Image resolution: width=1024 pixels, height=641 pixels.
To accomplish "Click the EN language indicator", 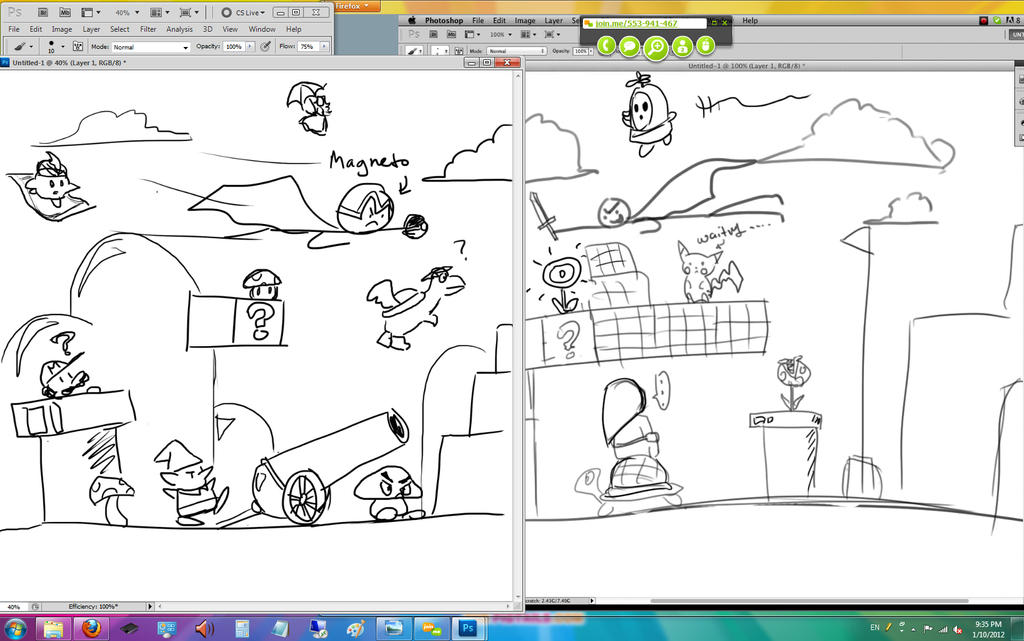I will click(874, 627).
